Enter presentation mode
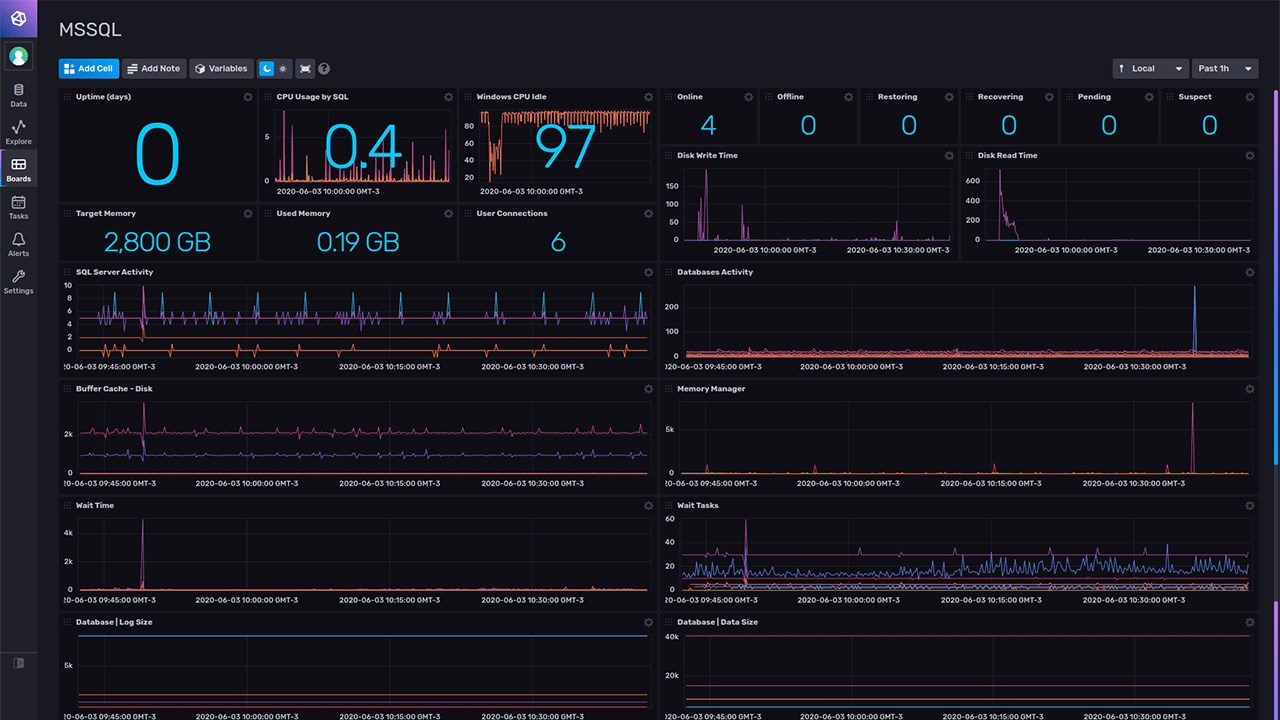Screen dimensions: 1280x720 point(305,69)
